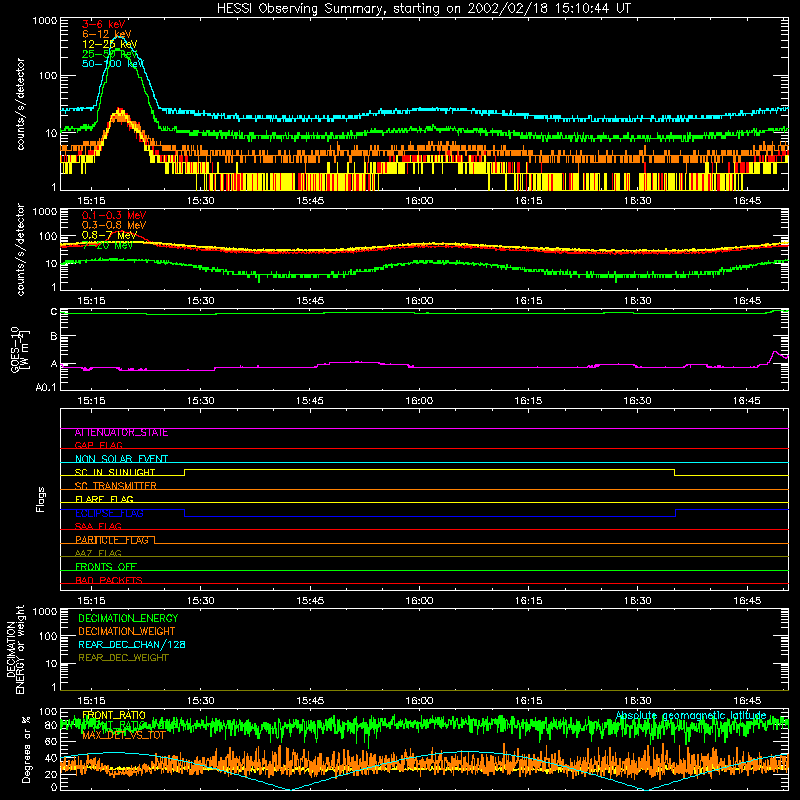Select the 6-12 keV legend label
800x800 pixels.
point(106,34)
